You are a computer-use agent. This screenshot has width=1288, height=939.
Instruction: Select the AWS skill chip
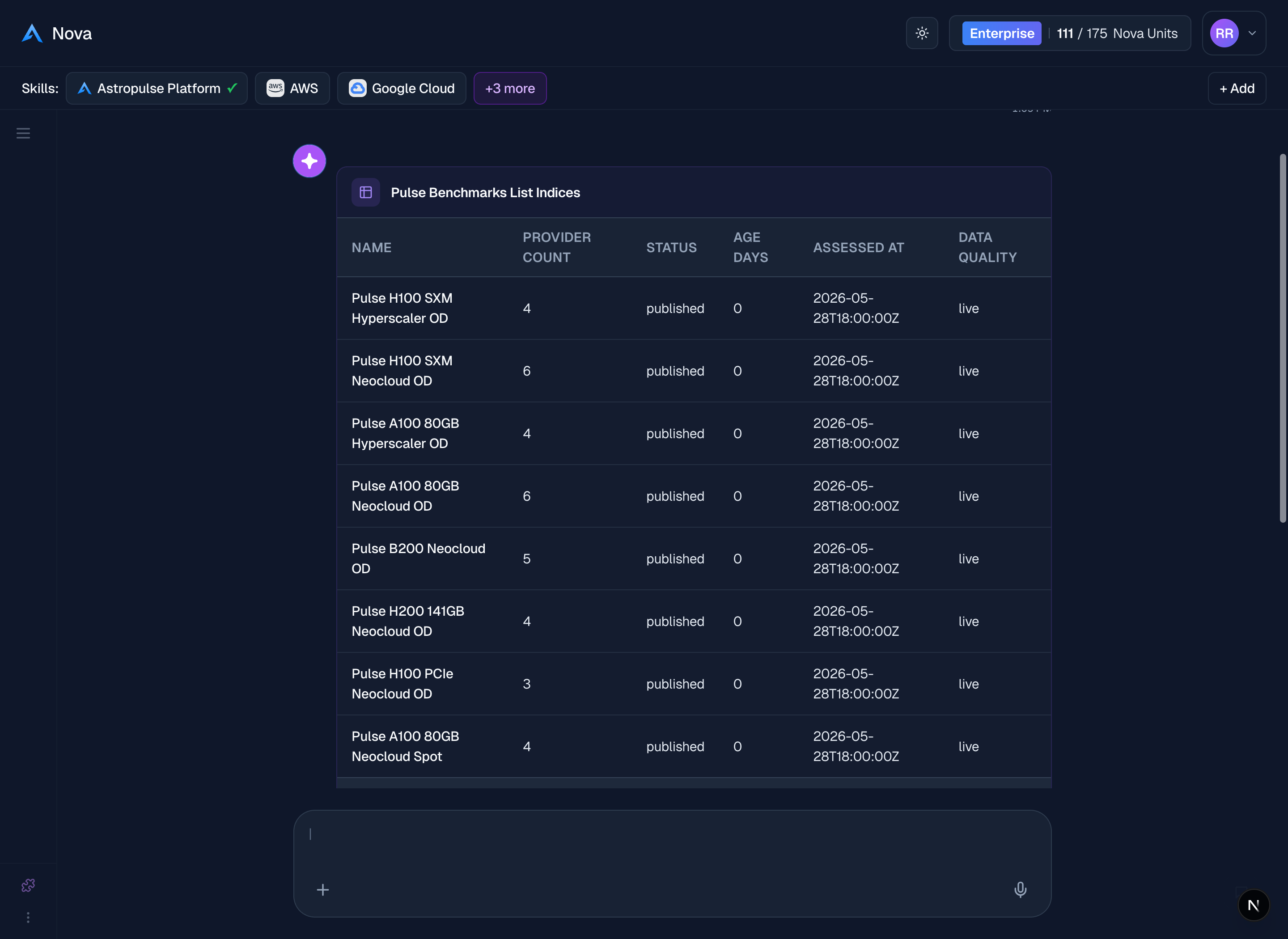(x=292, y=88)
